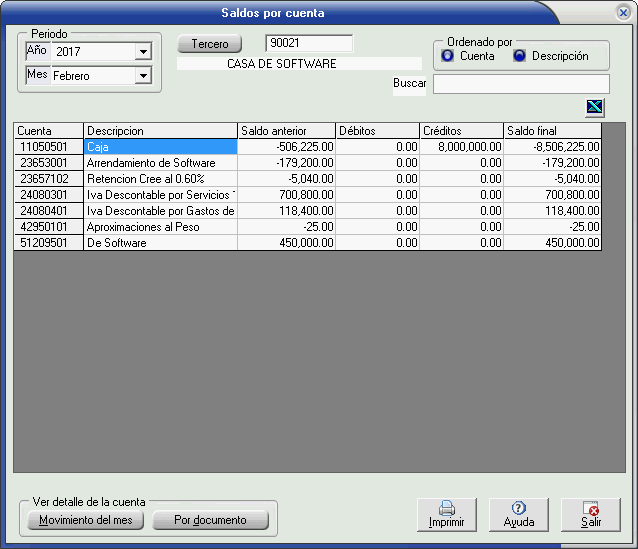Click the Tercero code field 90021
638x549 pixels.
[x=309, y=44]
